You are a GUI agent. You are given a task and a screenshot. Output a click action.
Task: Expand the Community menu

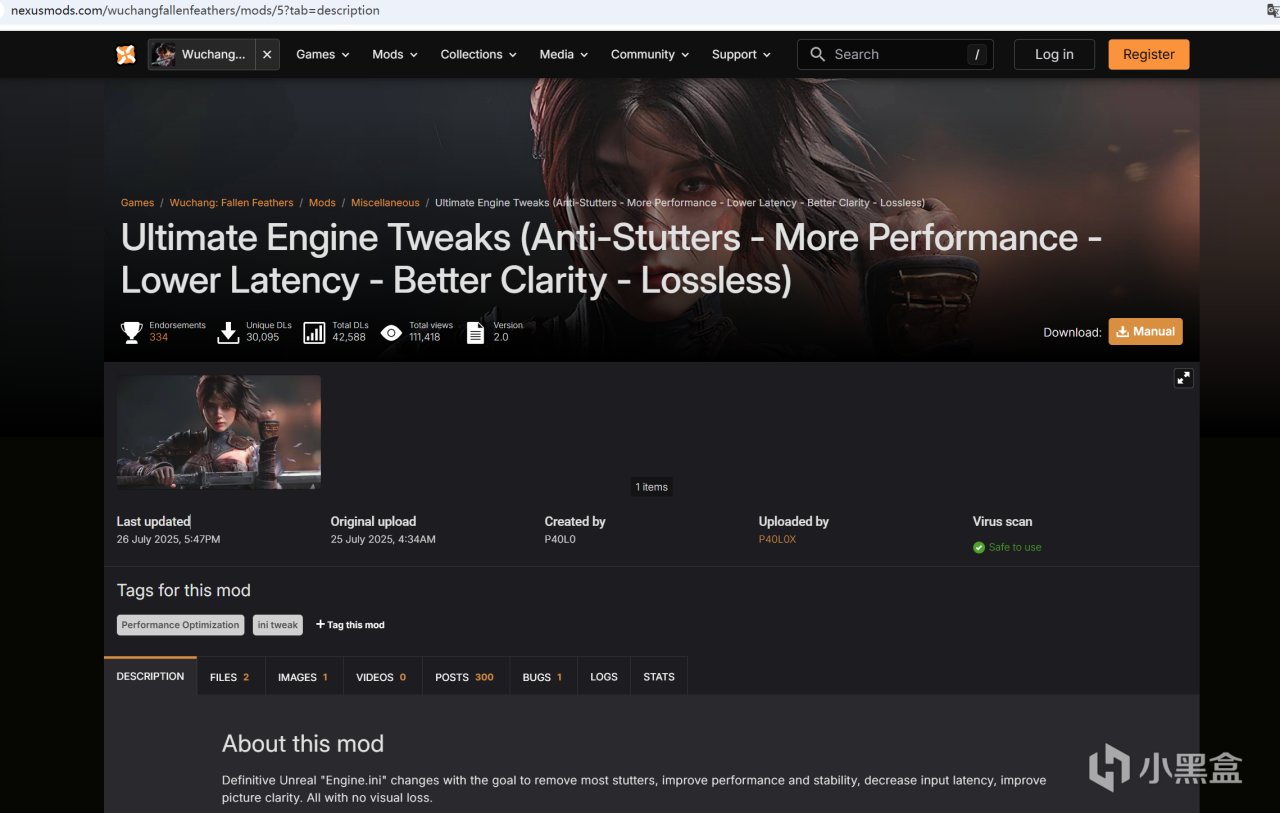click(x=650, y=55)
